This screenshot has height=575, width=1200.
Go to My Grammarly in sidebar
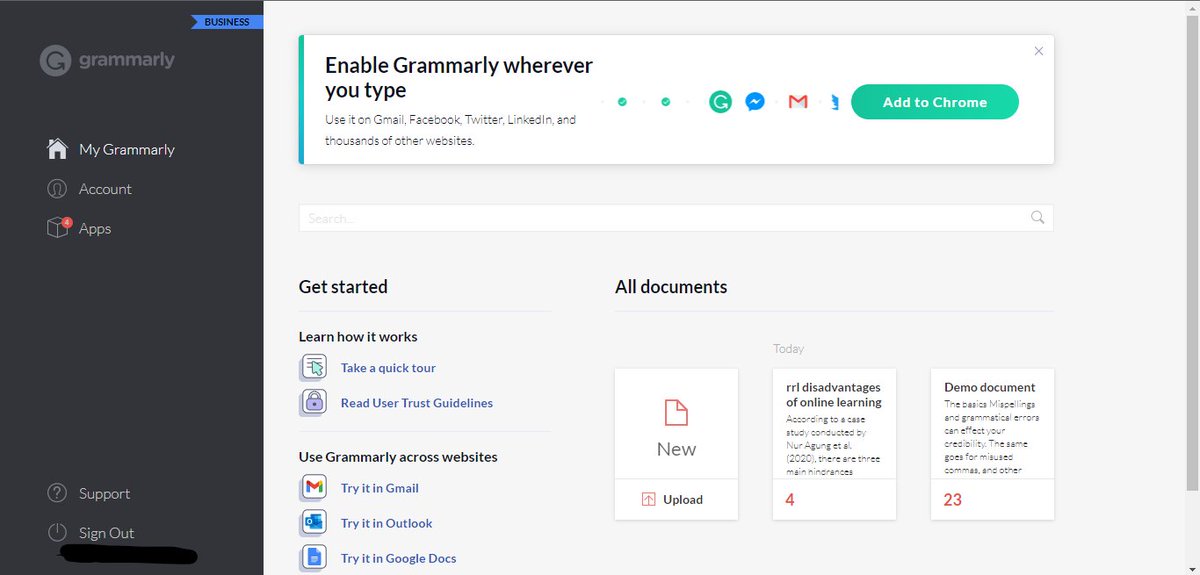pos(127,149)
